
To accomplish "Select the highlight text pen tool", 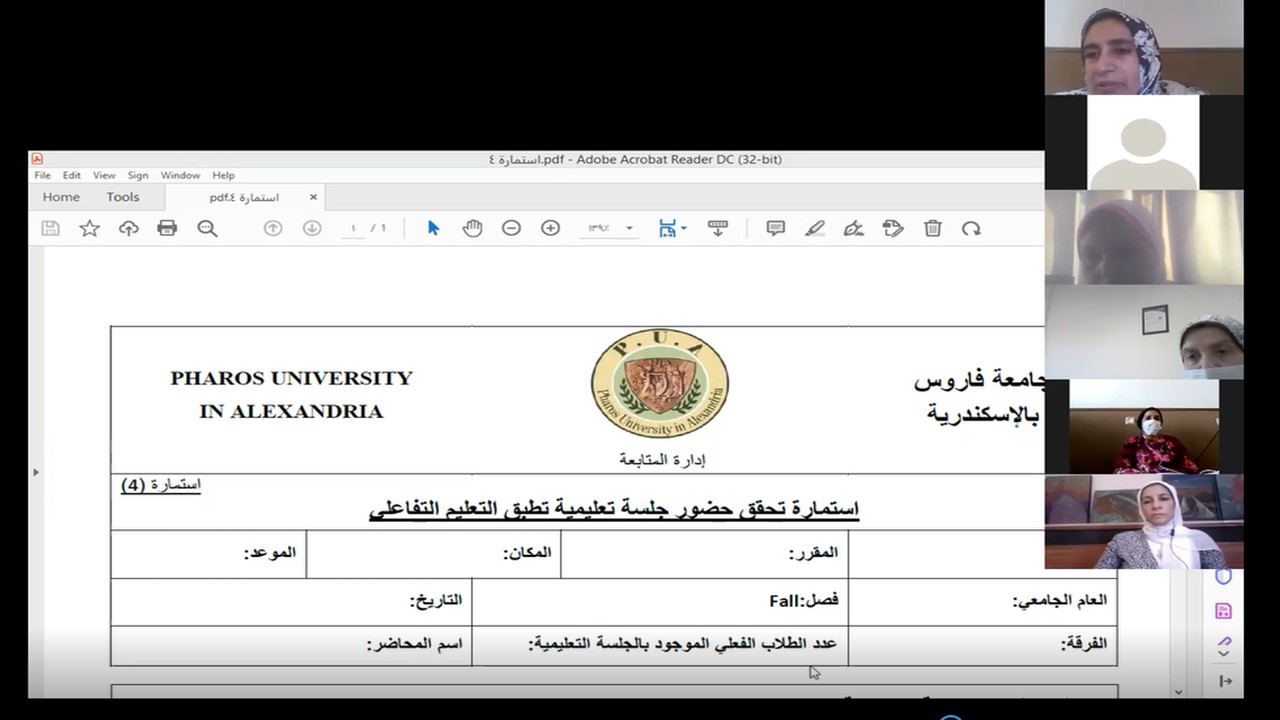I will pyautogui.click(x=815, y=228).
